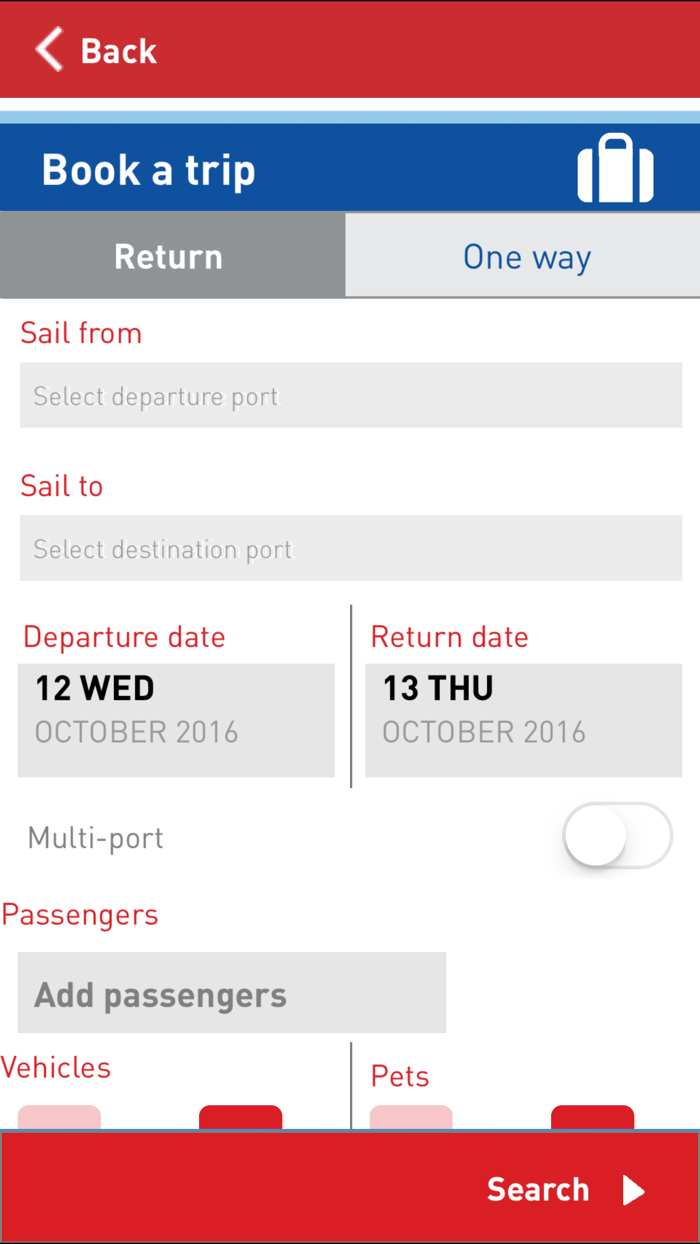The height and width of the screenshot is (1244, 700).
Task: Click the arrow icon inside the Search bar
Action: tap(632, 1190)
